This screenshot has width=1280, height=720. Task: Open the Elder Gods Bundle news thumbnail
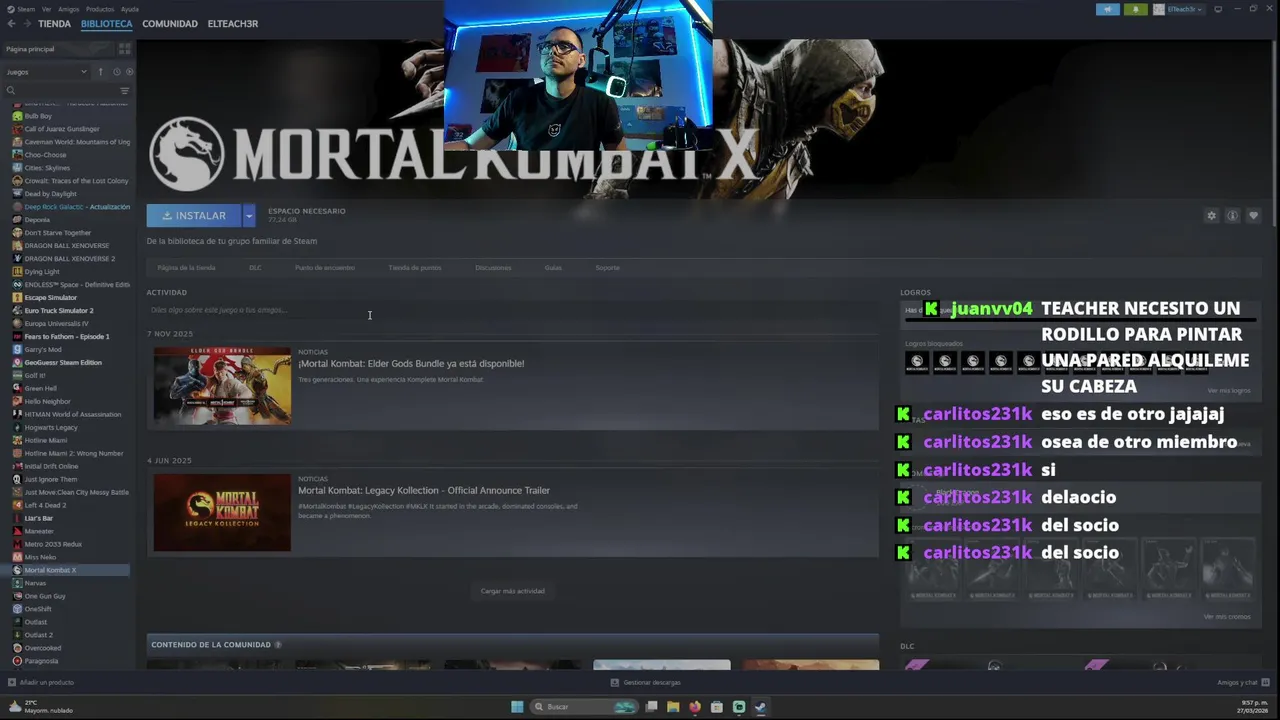tap(222, 386)
